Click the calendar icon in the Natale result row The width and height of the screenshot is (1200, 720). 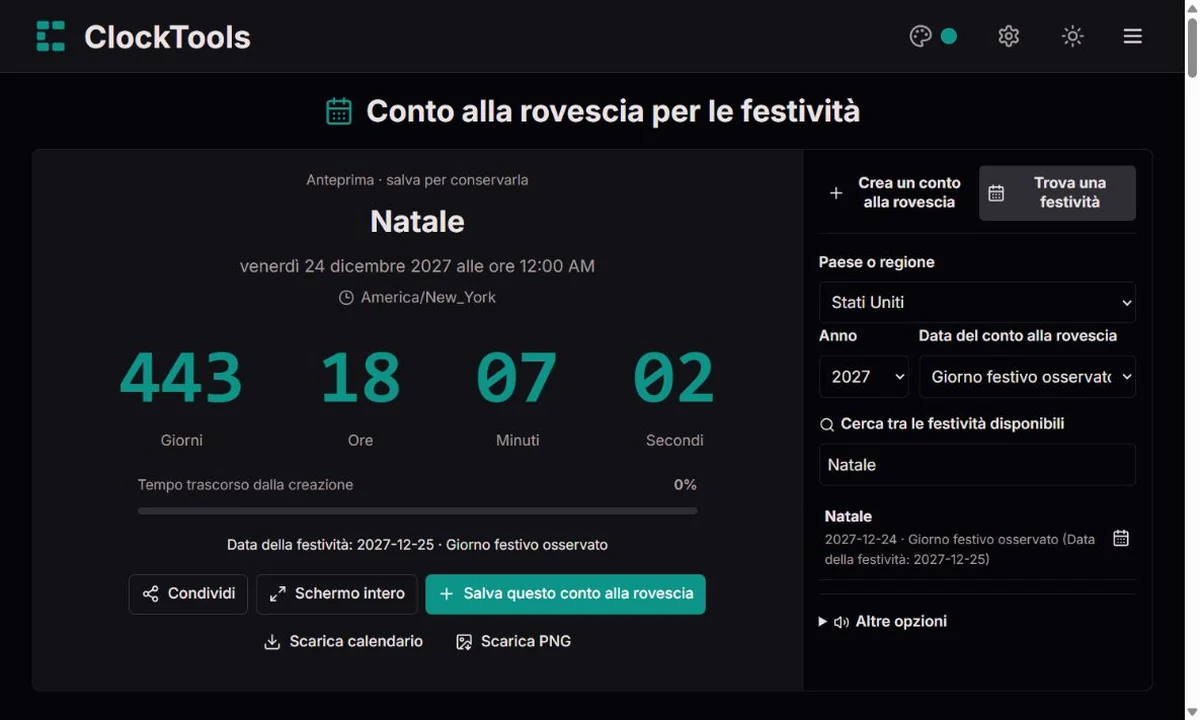[1121, 538]
